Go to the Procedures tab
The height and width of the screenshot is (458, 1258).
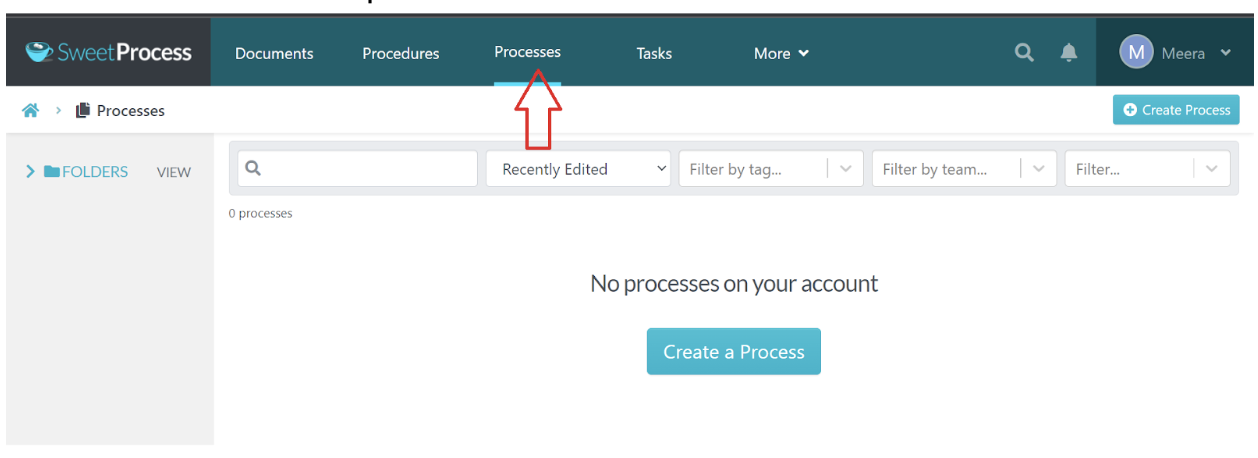point(400,54)
